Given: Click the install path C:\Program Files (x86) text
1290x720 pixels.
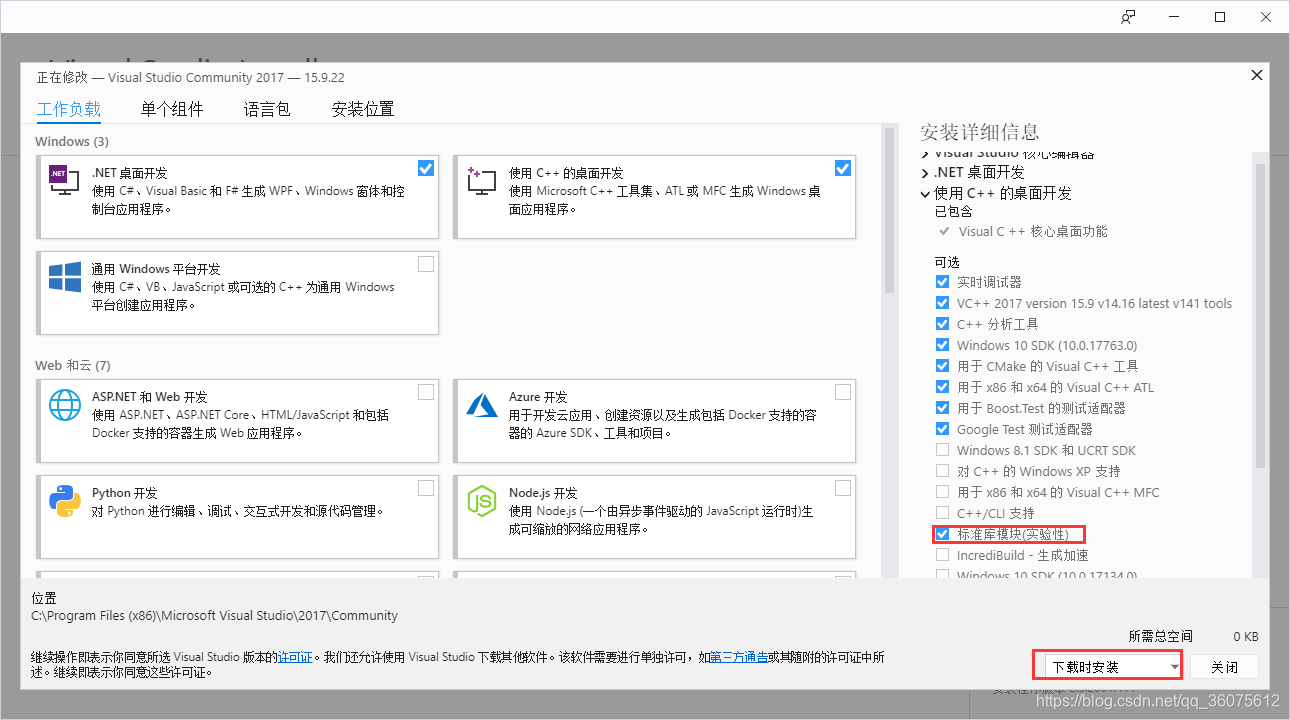Looking at the screenshot, I should (x=215, y=615).
